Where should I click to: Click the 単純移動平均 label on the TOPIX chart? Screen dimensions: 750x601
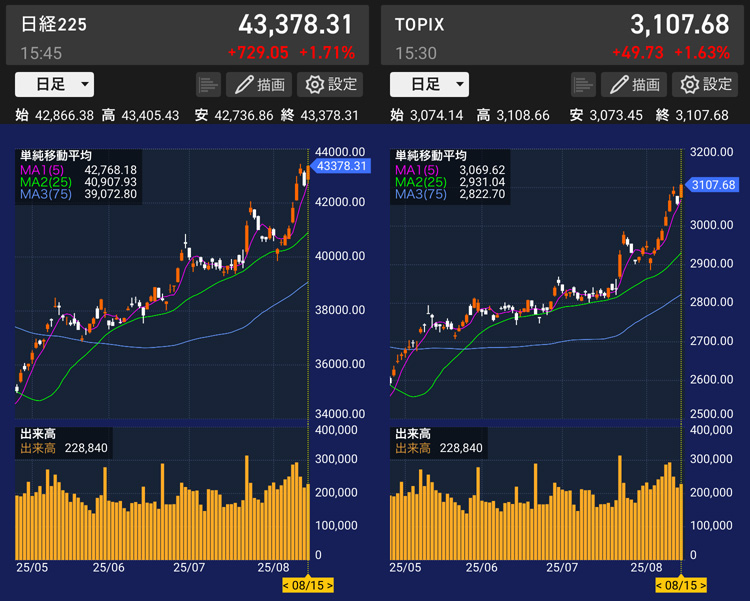(x=430, y=156)
